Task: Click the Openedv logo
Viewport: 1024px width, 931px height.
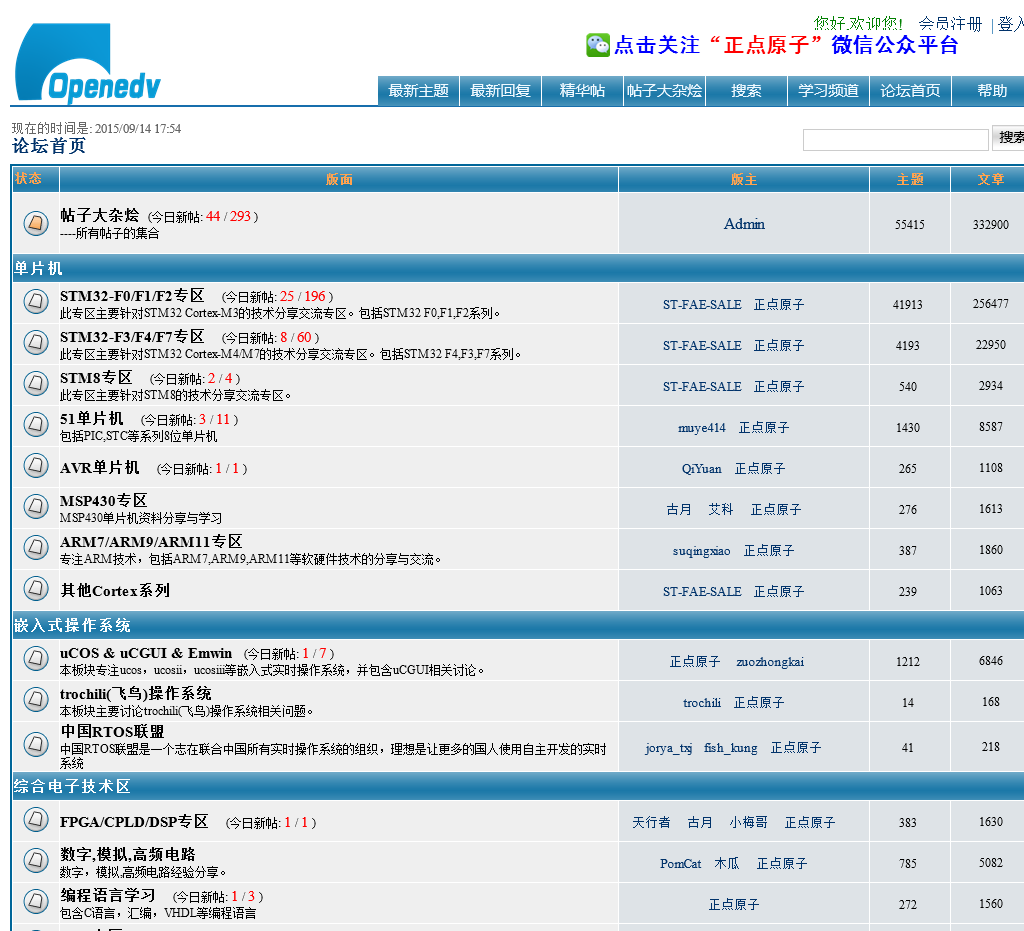Action: pos(88,63)
